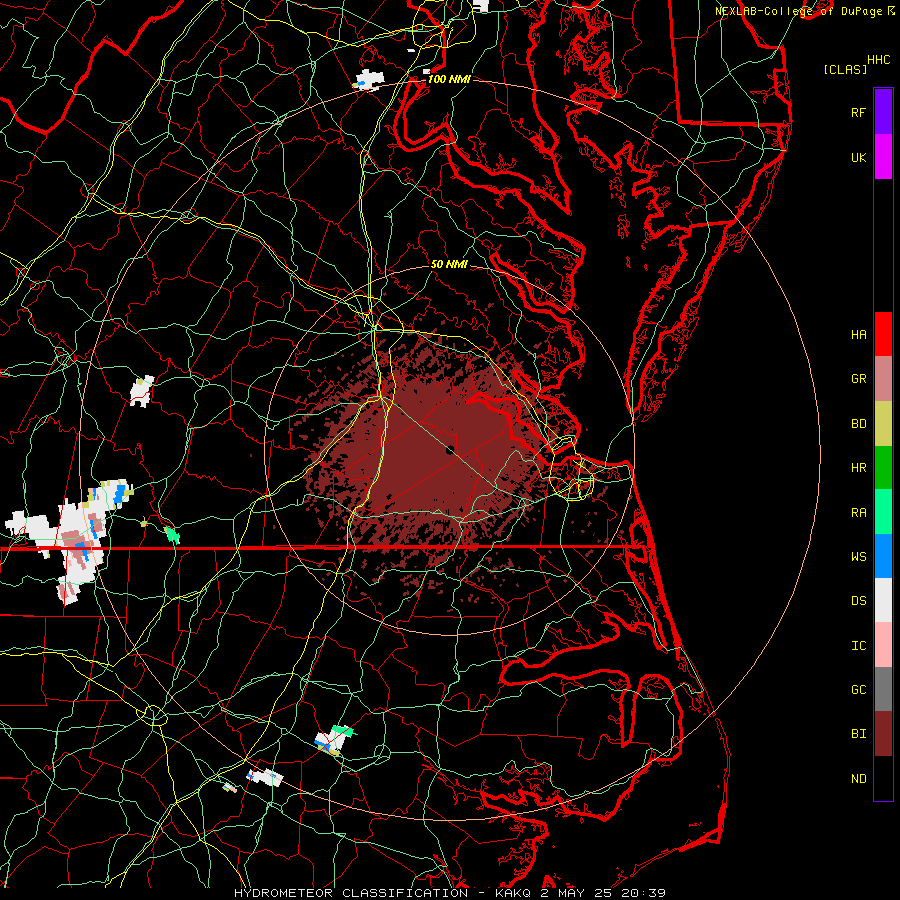Viewport: 900px width, 900px height.
Task: Click the RA light-green legend swatch
Action: pos(883,512)
